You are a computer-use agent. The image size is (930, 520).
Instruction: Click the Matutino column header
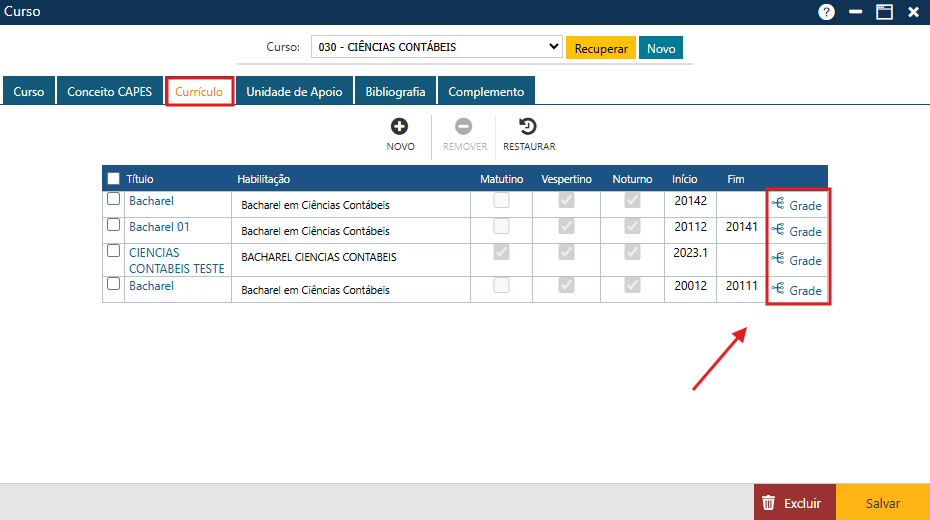pyautogui.click(x=501, y=179)
